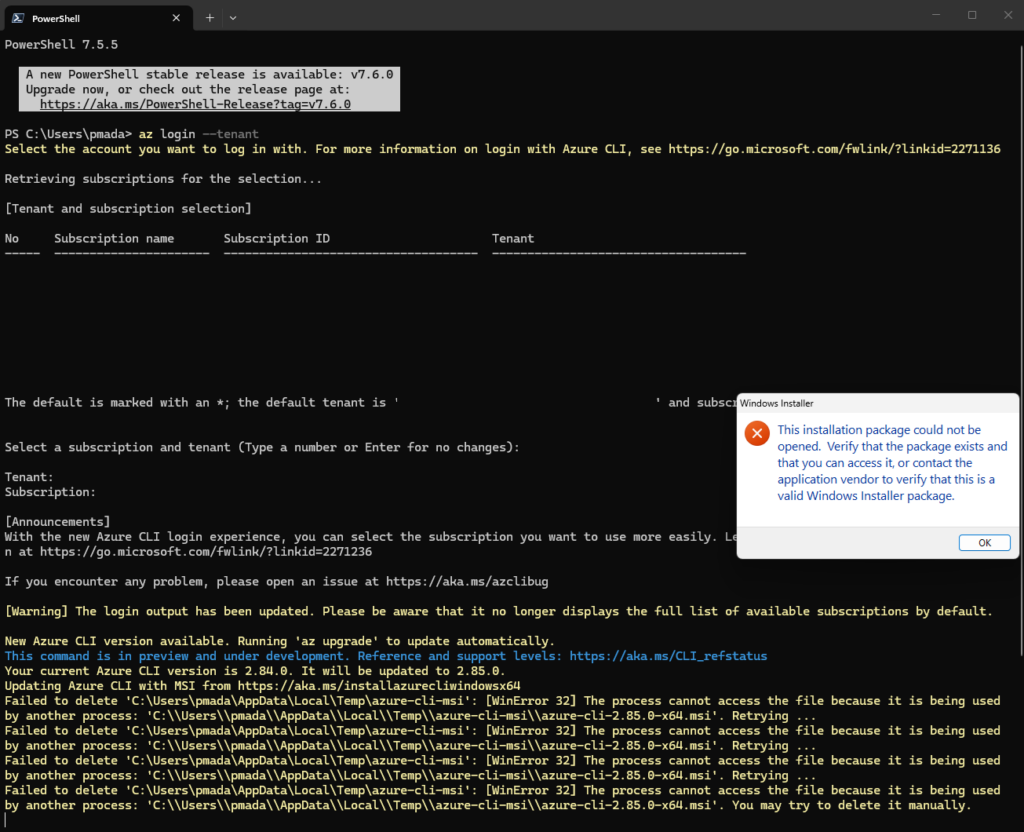1024x832 pixels.
Task: Click the installer error message text
Action: [x=878, y=463]
